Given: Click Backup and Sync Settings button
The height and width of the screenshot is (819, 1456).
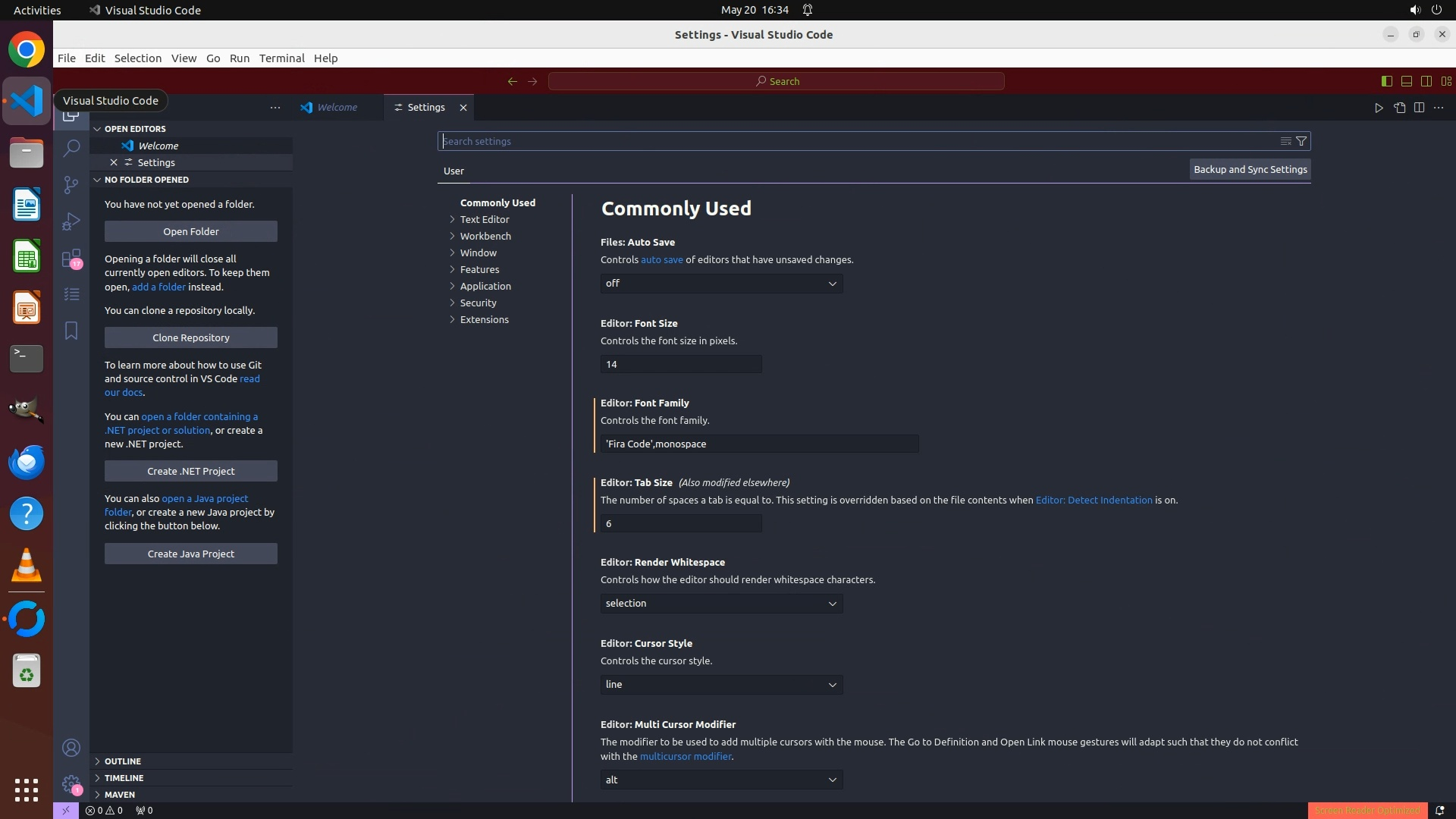Looking at the screenshot, I should point(1250,170).
